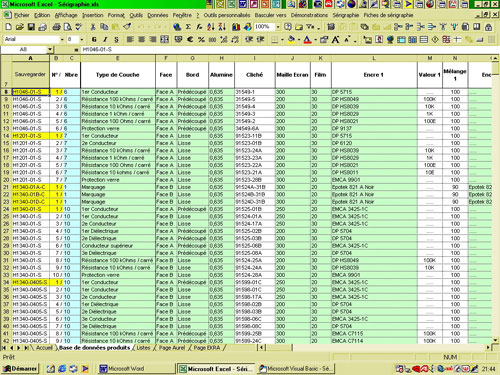Align cell text right
The height and width of the screenshot is (375, 500).
tap(153, 39)
